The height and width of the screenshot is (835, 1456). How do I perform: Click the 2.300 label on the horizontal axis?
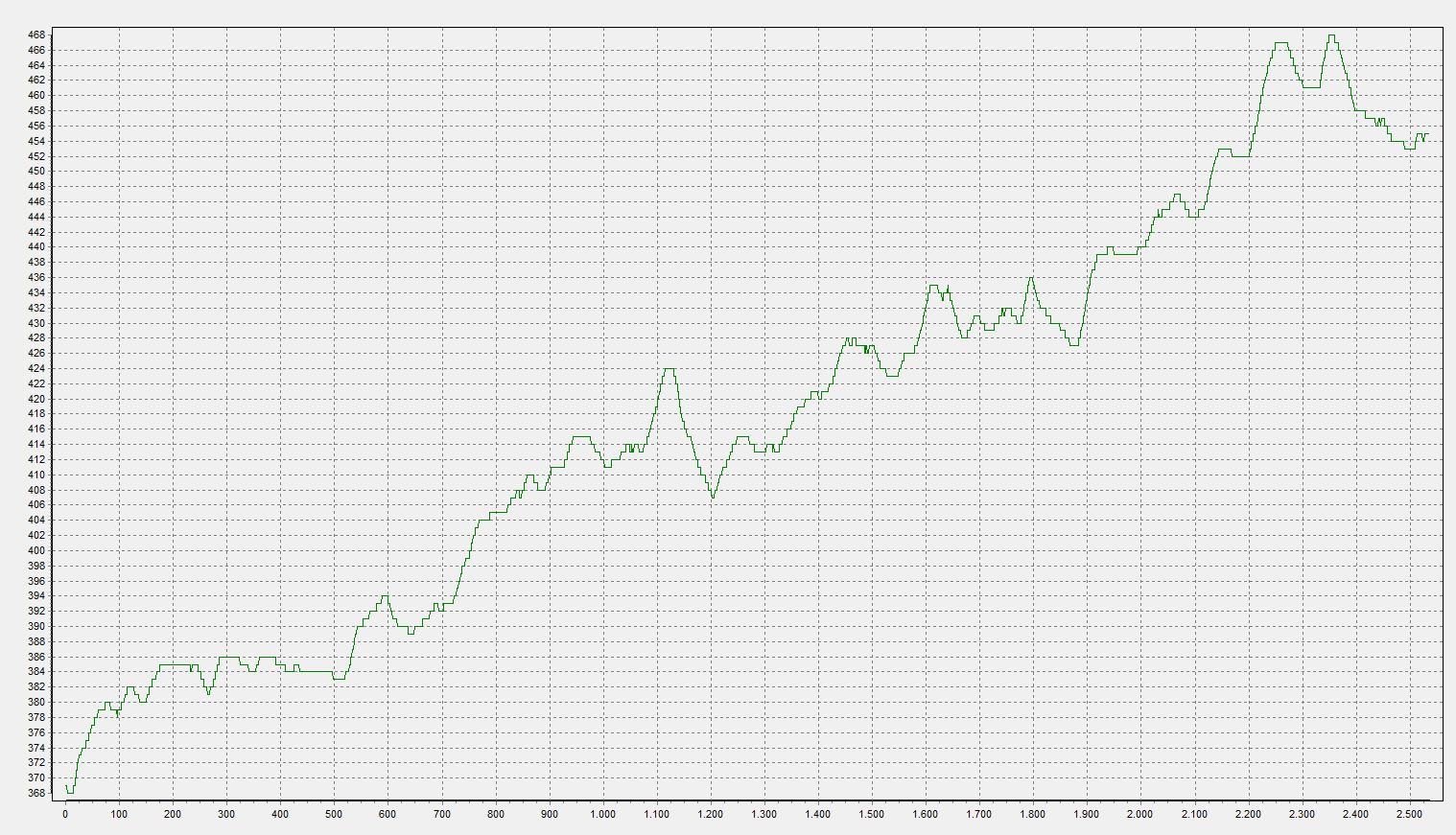pyautogui.click(x=1301, y=814)
